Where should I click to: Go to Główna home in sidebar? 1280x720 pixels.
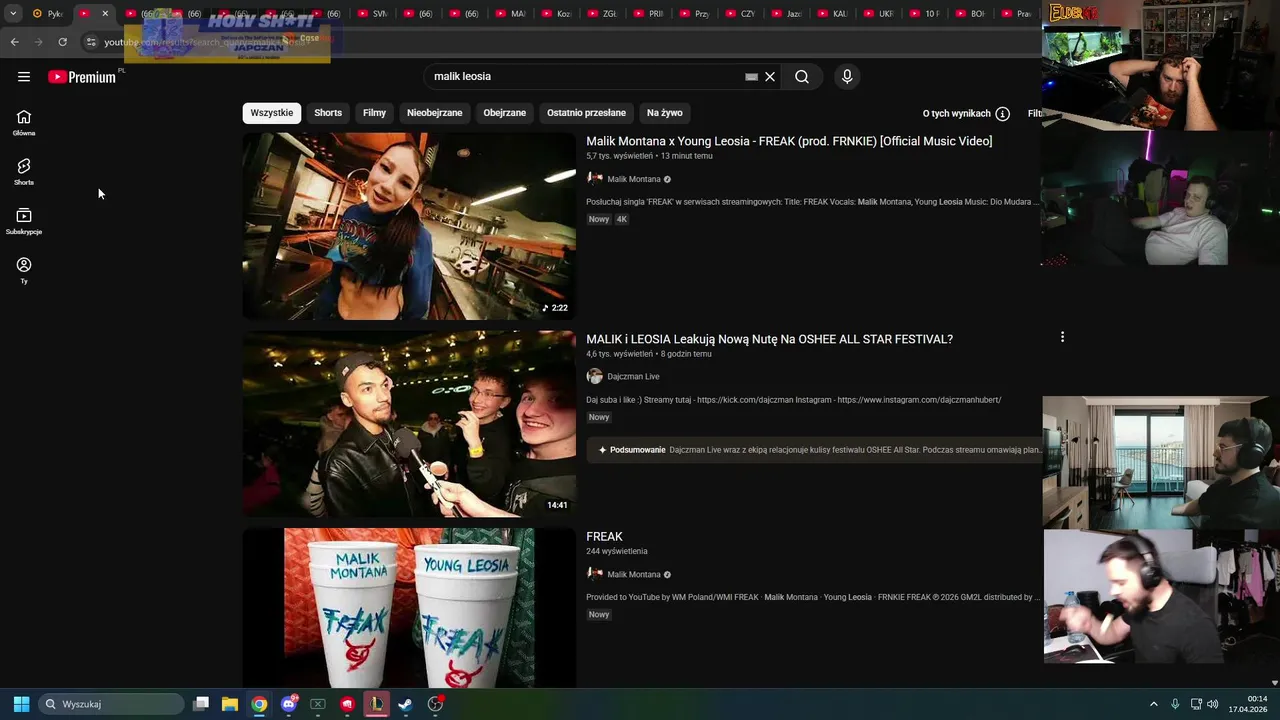[x=24, y=123]
